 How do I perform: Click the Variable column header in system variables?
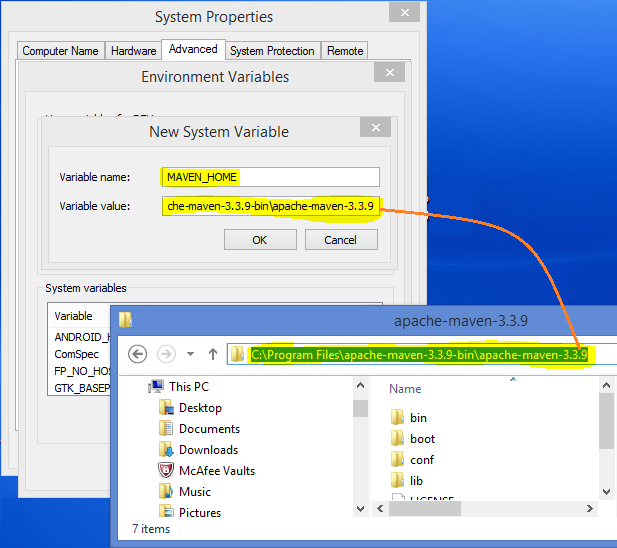(73, 316)
